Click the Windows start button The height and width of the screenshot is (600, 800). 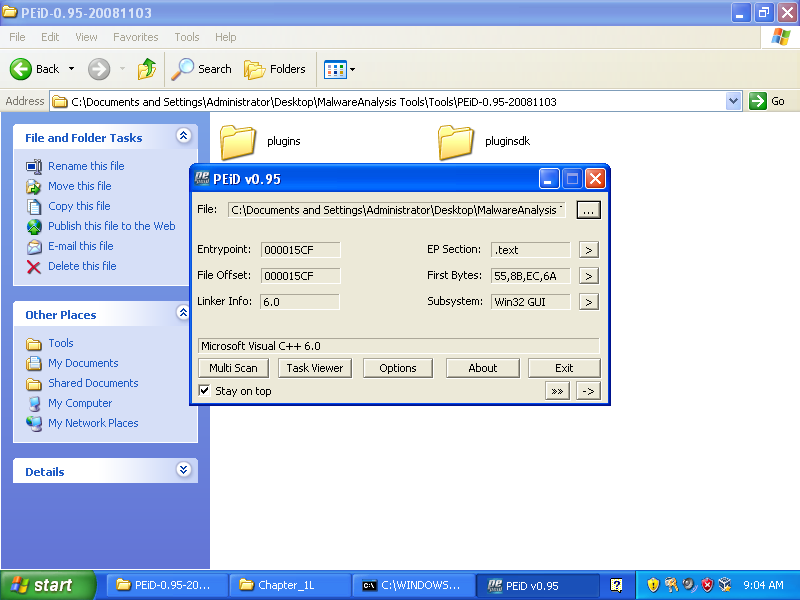pyautogui.click(x=48, y=585)
